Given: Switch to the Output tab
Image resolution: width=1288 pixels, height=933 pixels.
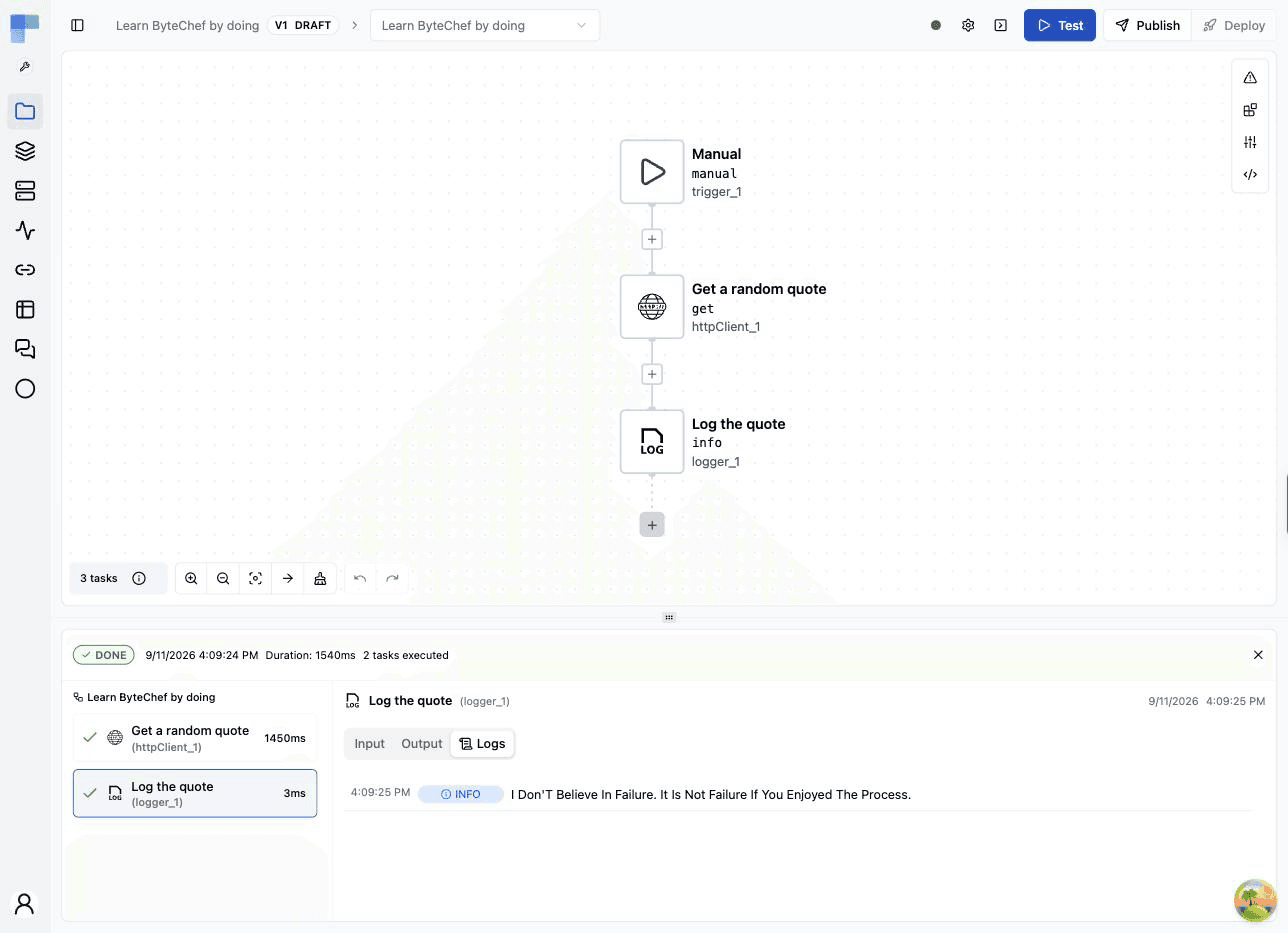Looking at the screenshot, I should (x=421, y=743).
